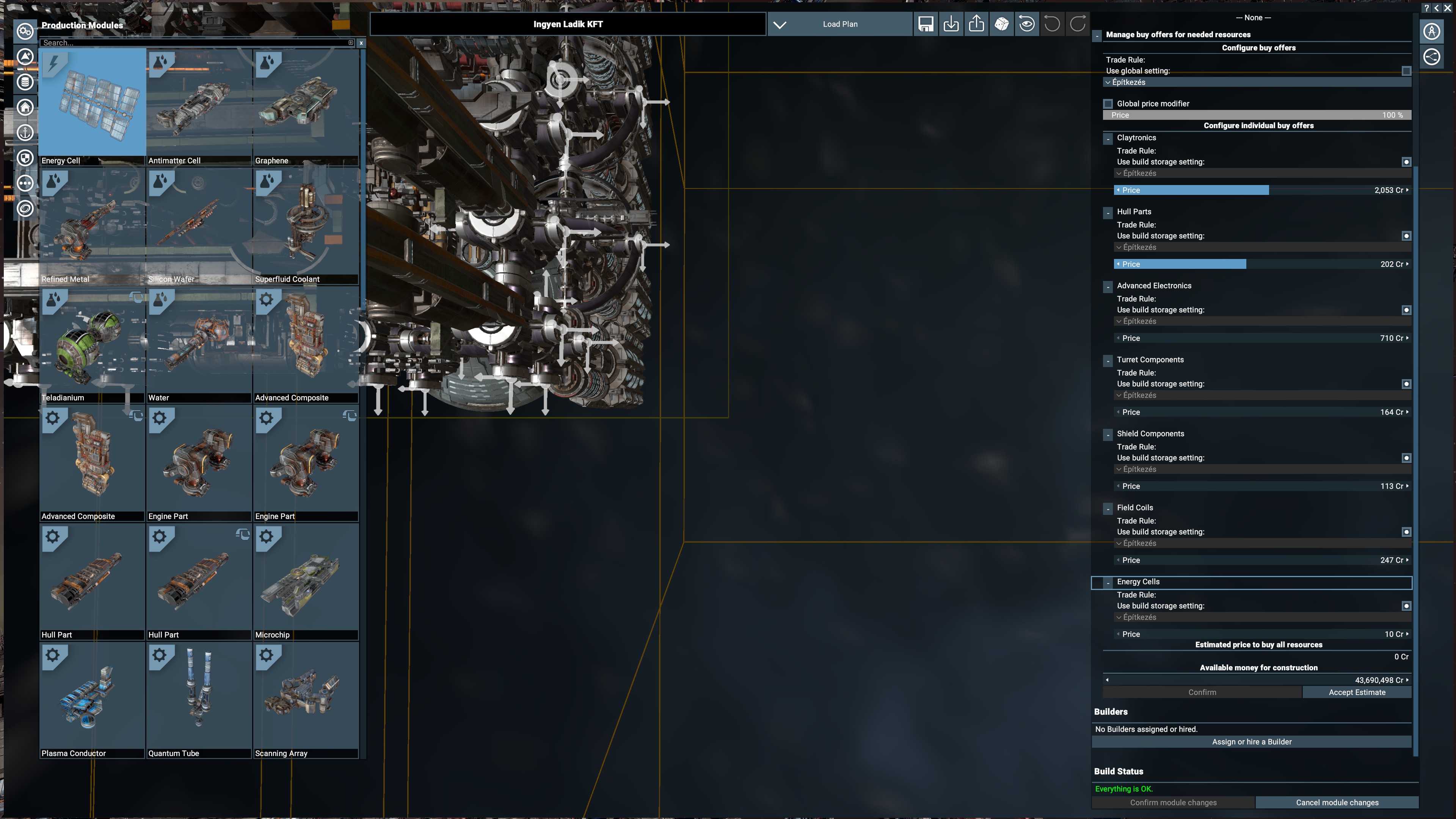Collapse the Shield Components buy offer section
Screen dimensions: 1456x819
[x=1108, y=435]
